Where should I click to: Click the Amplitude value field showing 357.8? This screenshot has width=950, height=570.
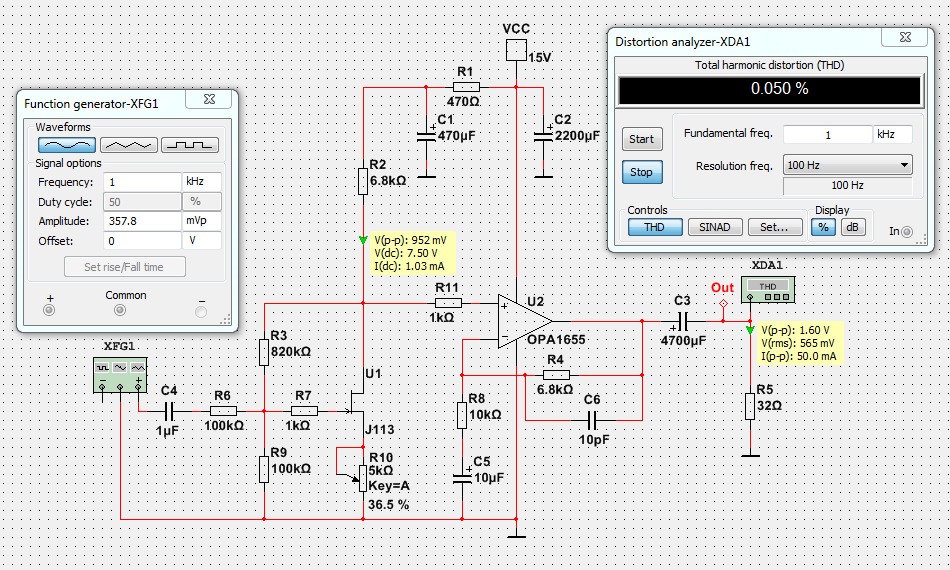click(142, 221)
